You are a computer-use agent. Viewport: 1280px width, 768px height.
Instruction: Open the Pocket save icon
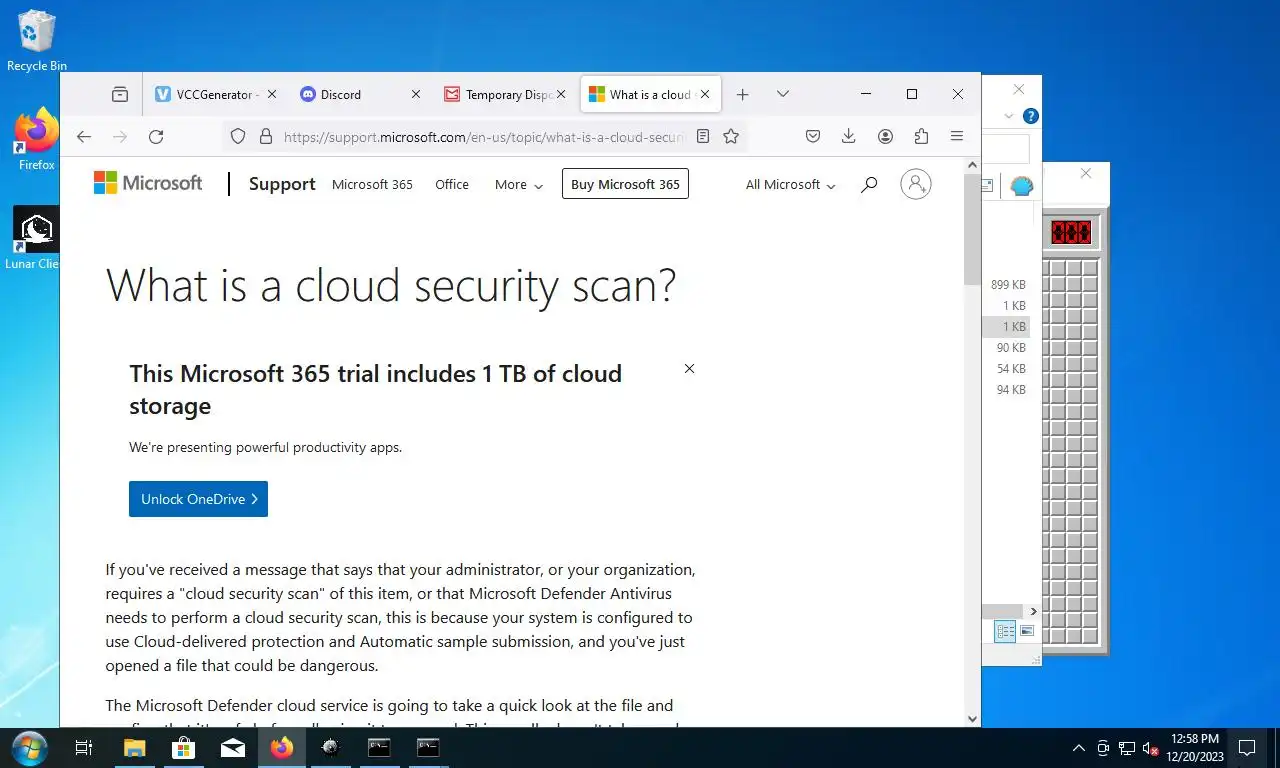pos(813,137)
